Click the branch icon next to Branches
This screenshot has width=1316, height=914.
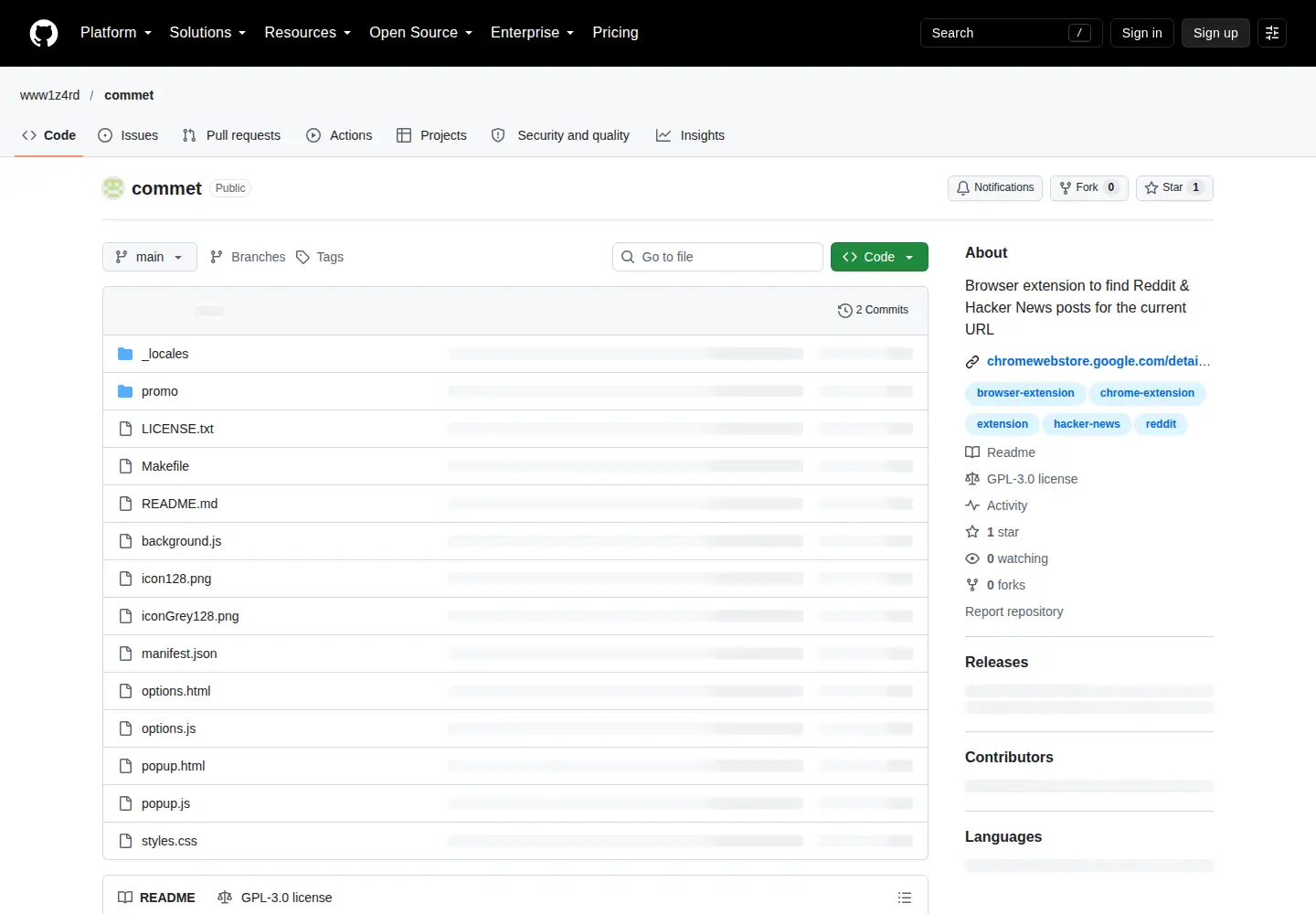click(x=217, y=258)
